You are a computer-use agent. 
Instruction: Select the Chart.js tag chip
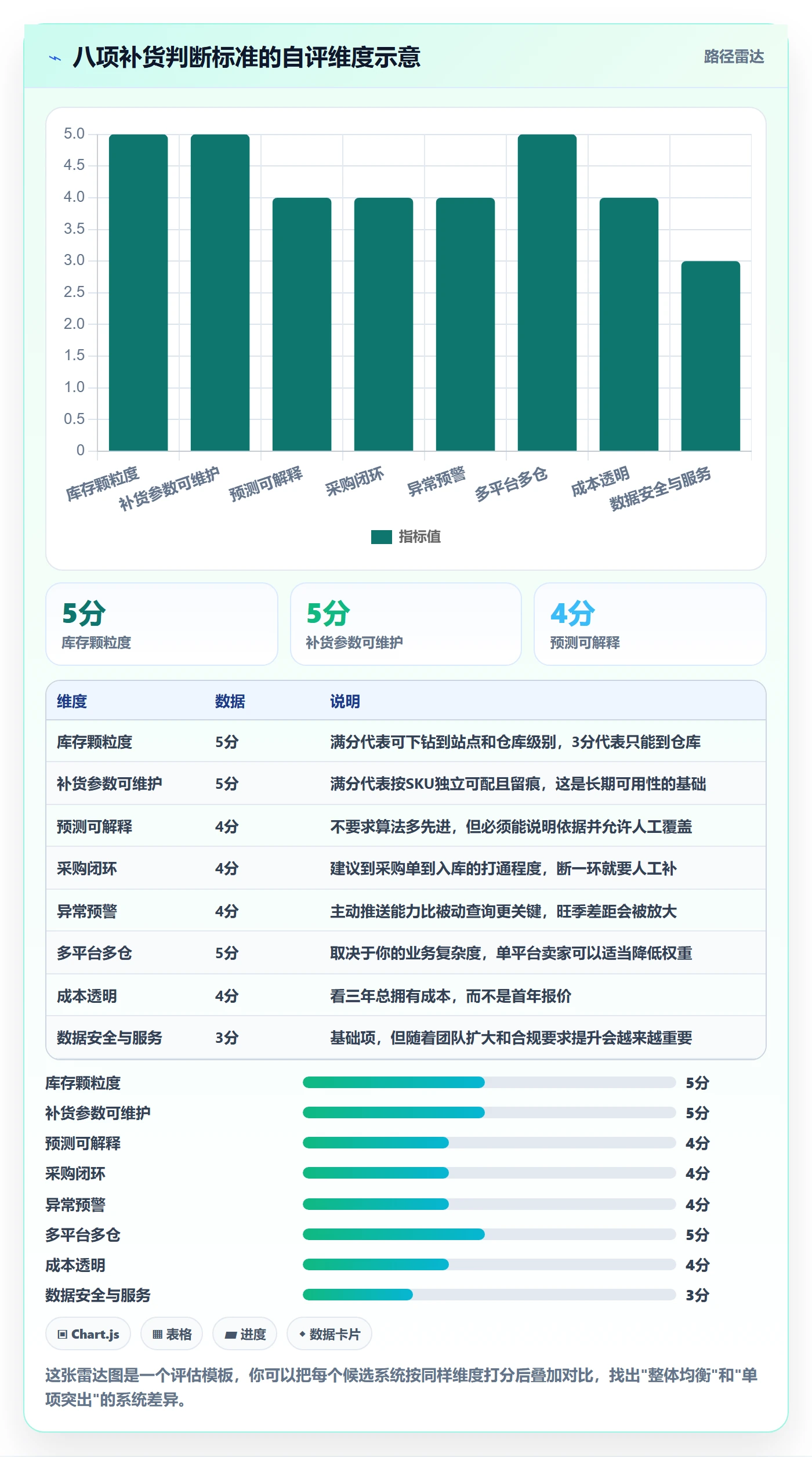[88, 1334]
